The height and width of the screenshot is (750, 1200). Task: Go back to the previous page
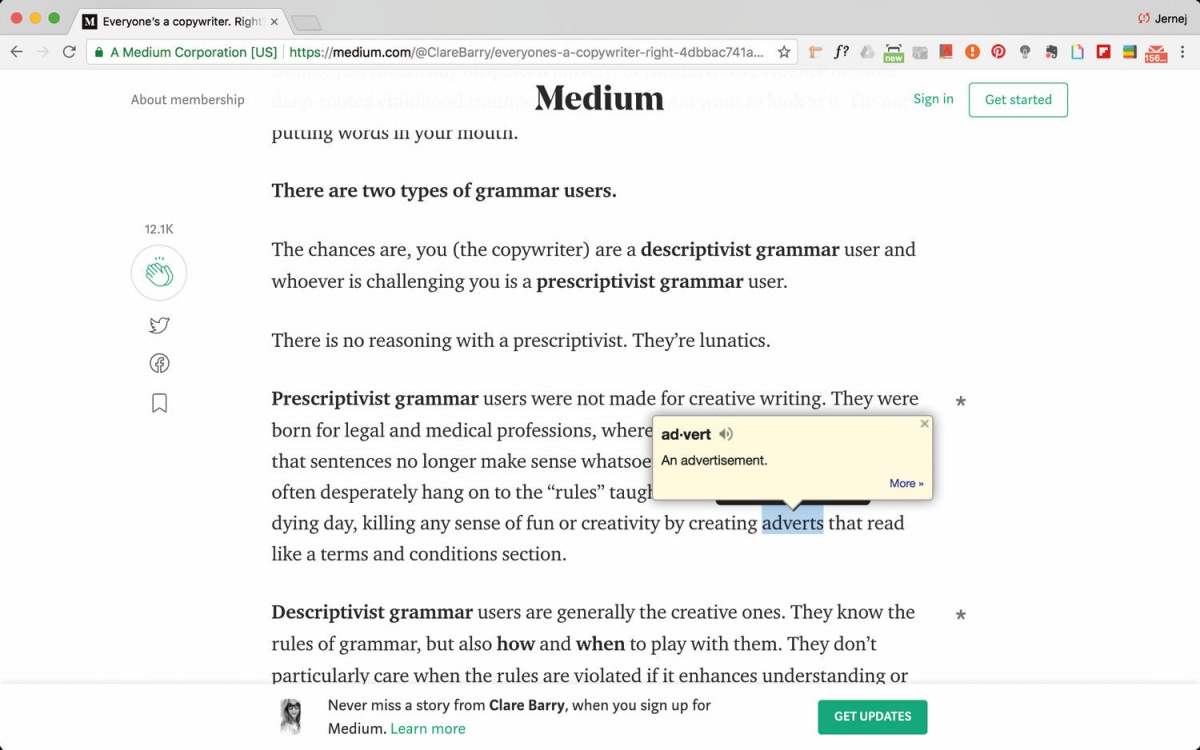(17, 52)
